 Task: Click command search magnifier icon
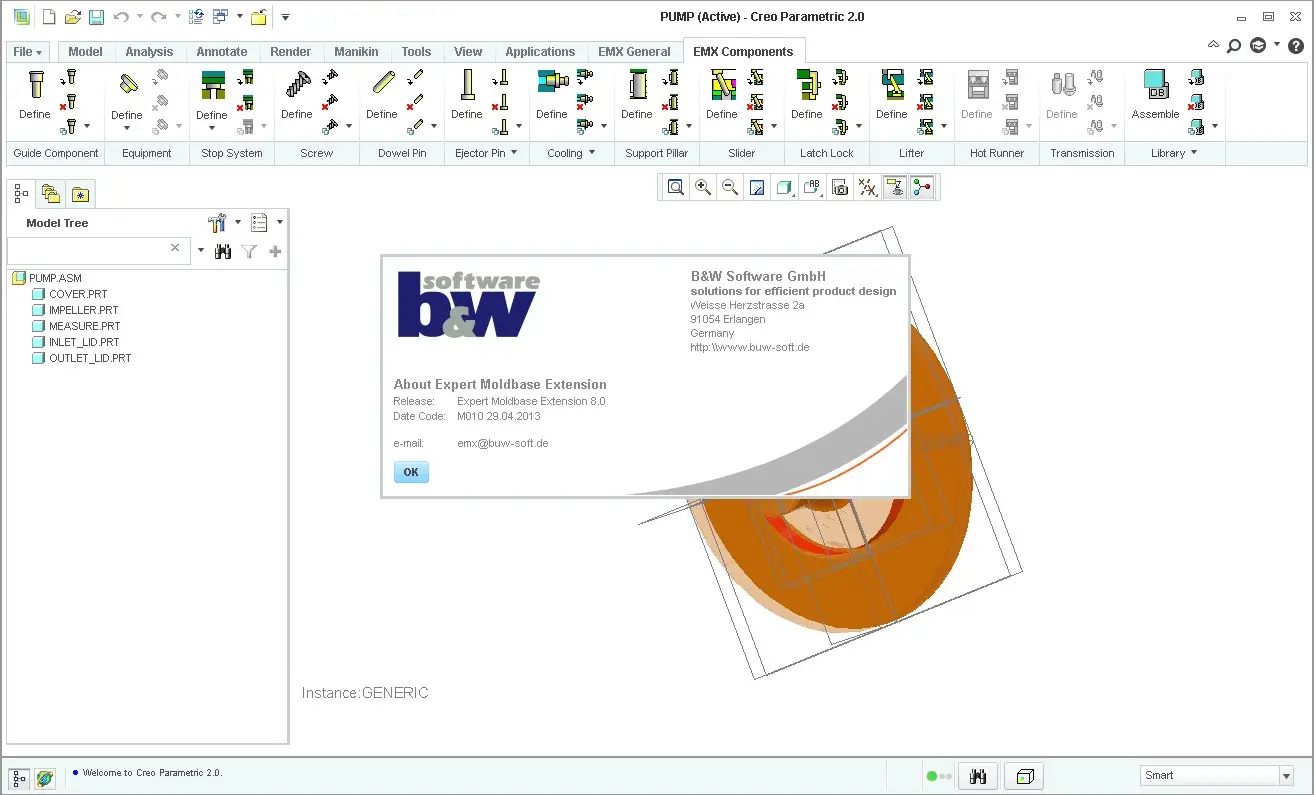point(1234,45)
